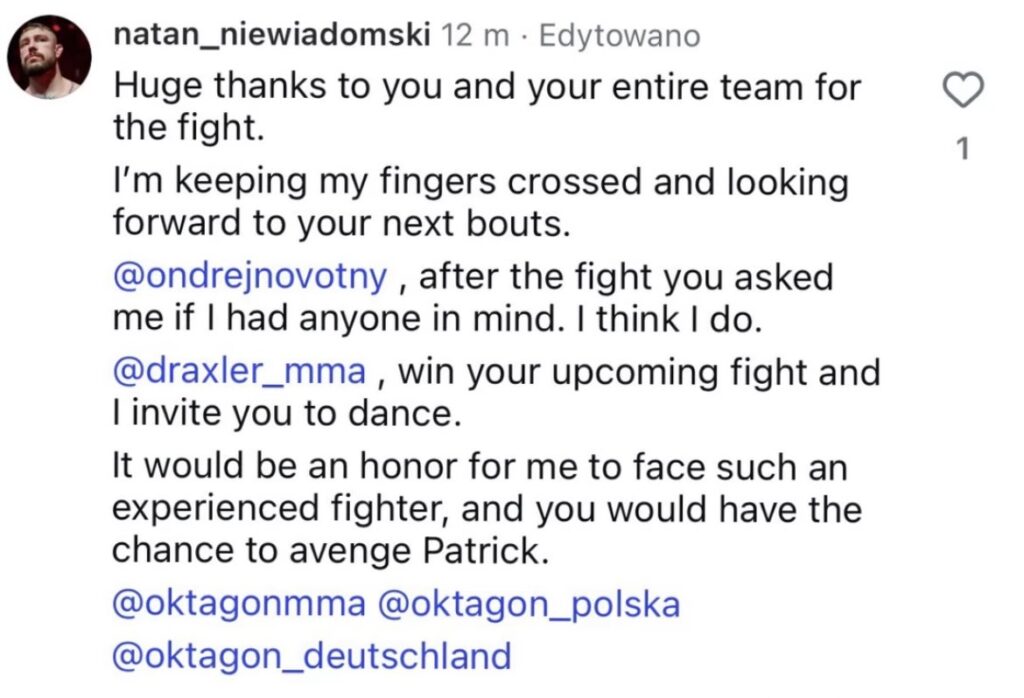Open the natan_niewiadomski username link
The width and height of the screenshot is (1024, 698).
click(273, 36)
